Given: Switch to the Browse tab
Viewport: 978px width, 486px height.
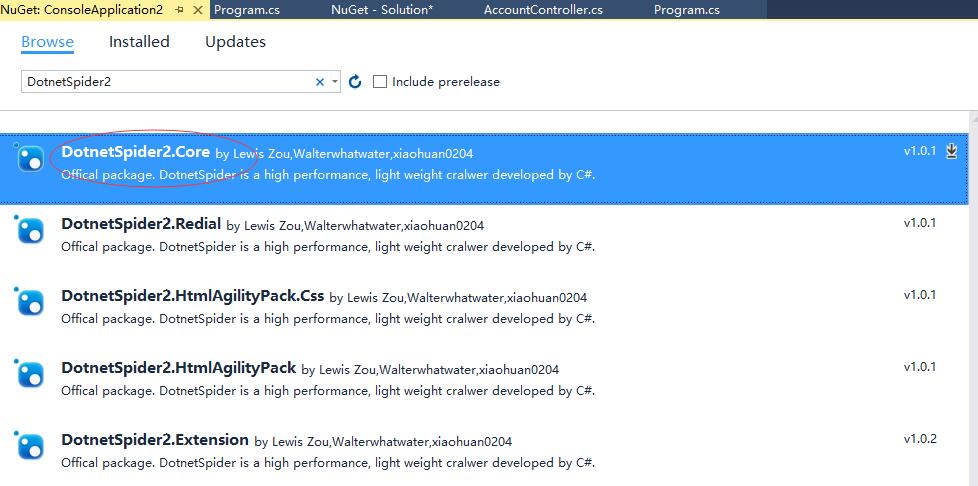Looking at the screenshot, I should (47, 42).
